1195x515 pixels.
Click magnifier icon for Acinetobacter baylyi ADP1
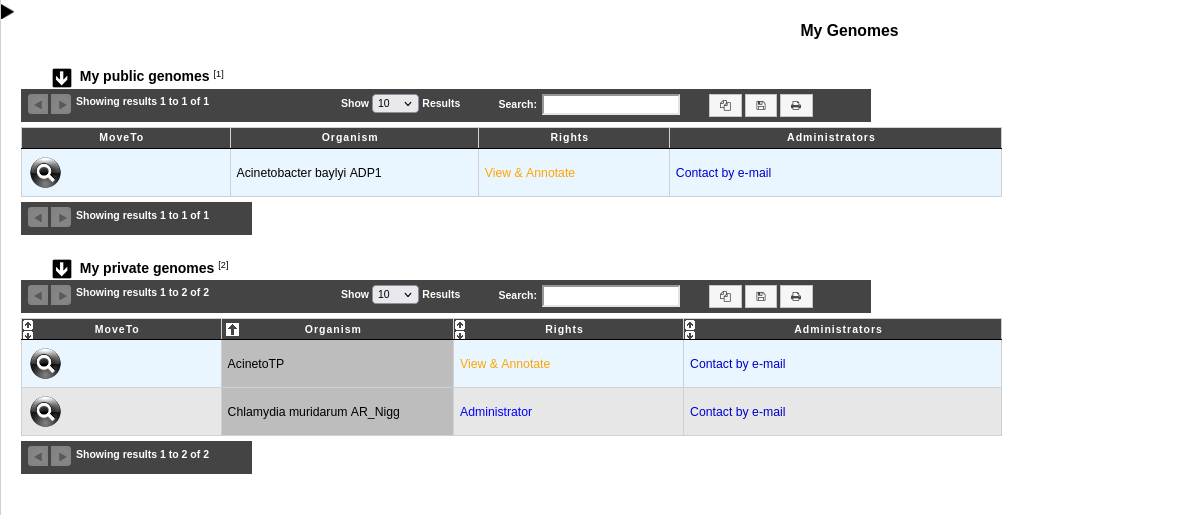click(45, 173)
